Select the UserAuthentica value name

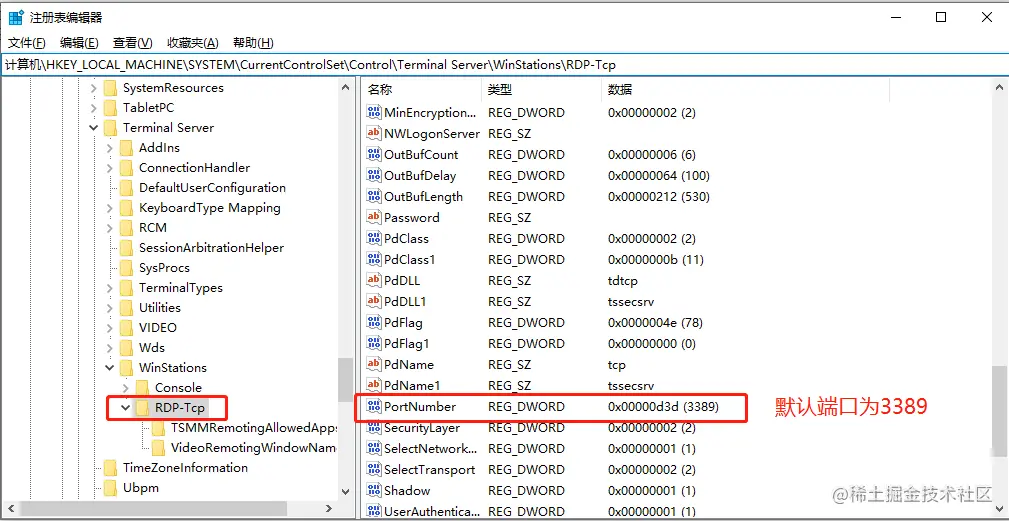[x=432, y=512]
